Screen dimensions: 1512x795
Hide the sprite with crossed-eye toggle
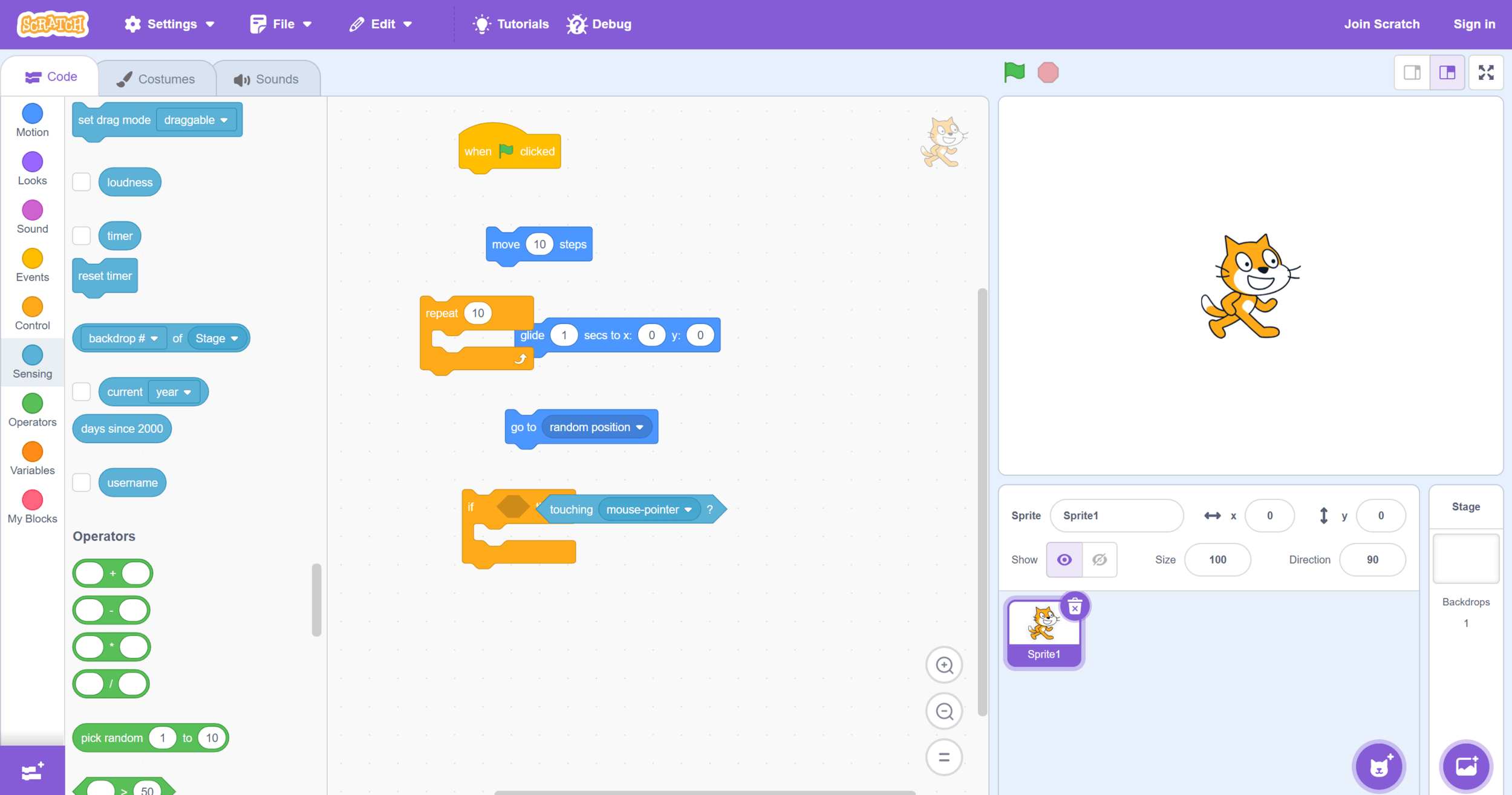tap(1100, 560)
